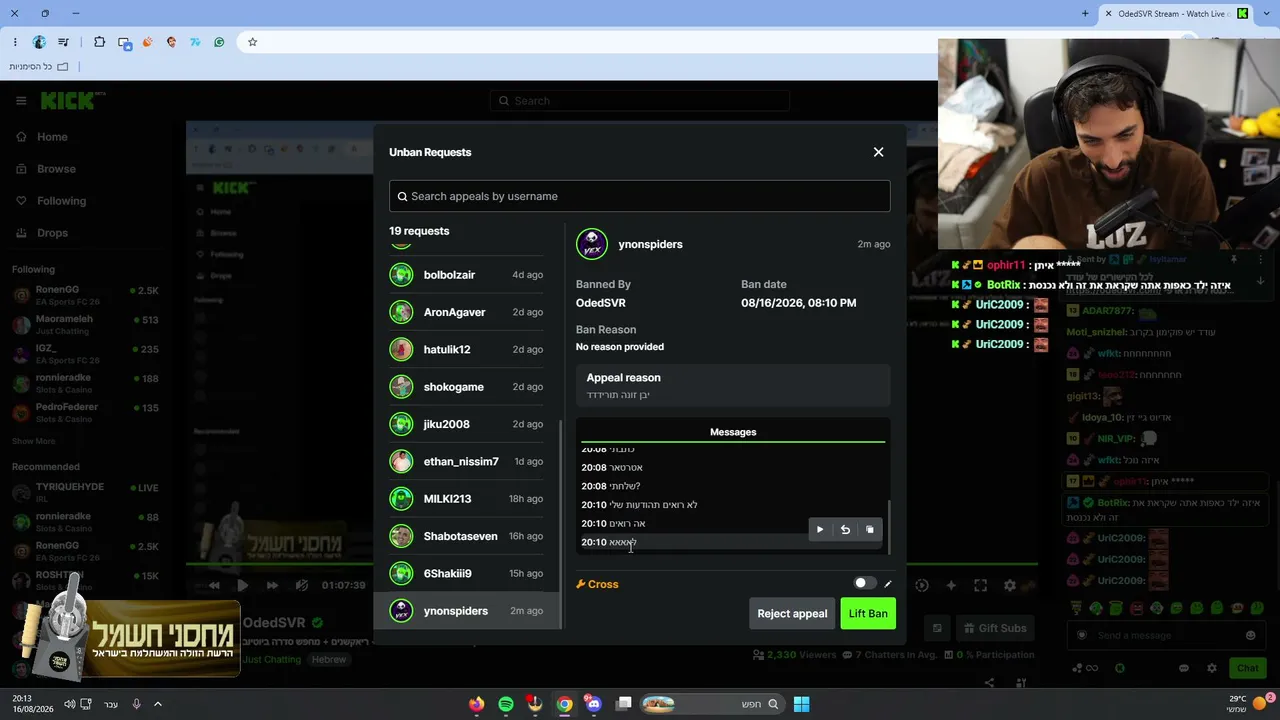Viewport: 1280px width, 720px height.
Task: Edit Cross setting with pencil icon
Action: (x=888, y=584)
